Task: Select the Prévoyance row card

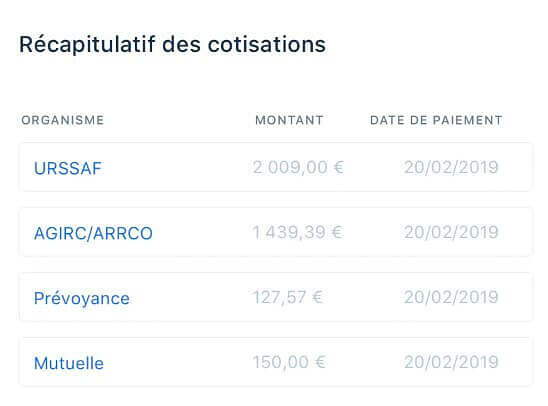Action: point(276,297)
